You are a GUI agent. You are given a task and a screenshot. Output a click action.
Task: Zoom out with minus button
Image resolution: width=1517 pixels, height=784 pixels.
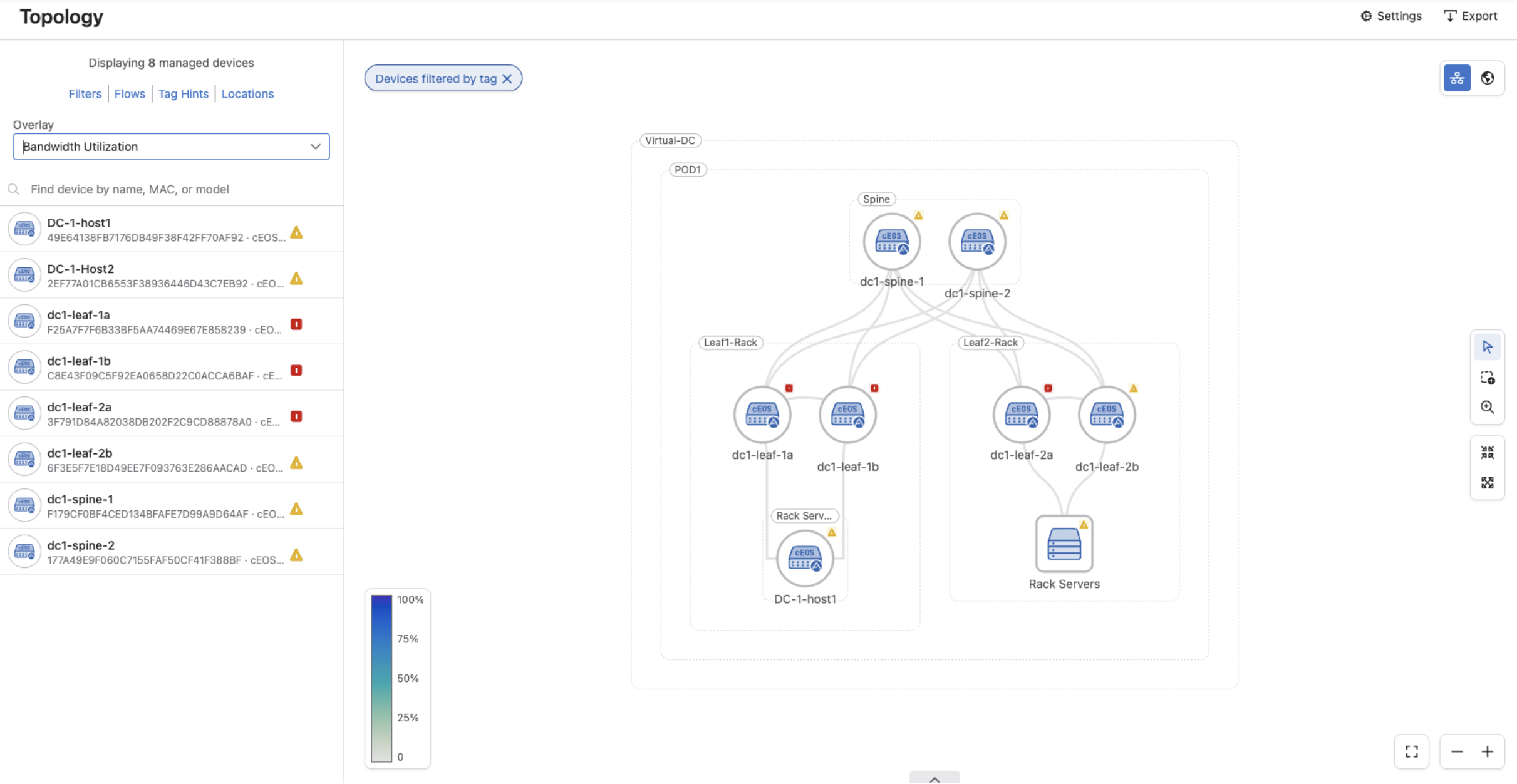(x=1457, y=751)
